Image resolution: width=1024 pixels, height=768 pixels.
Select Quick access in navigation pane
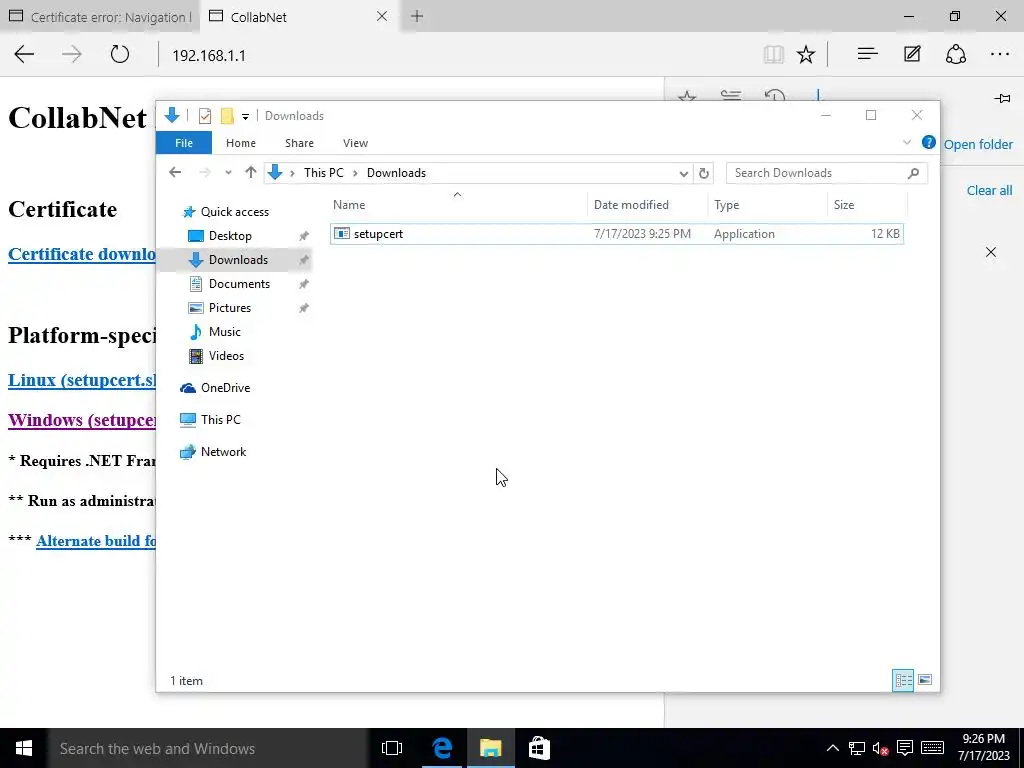(234, 212)
